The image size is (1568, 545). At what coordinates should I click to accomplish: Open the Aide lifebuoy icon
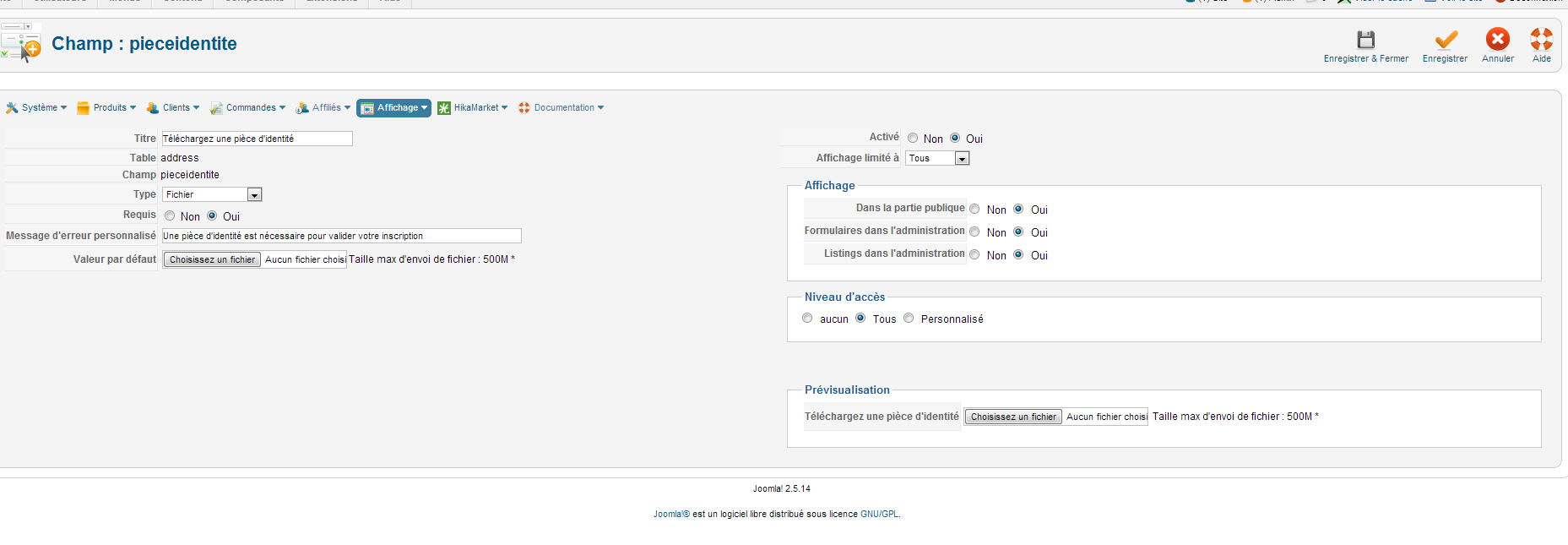pyautogui.click(x=1541, y=39)
